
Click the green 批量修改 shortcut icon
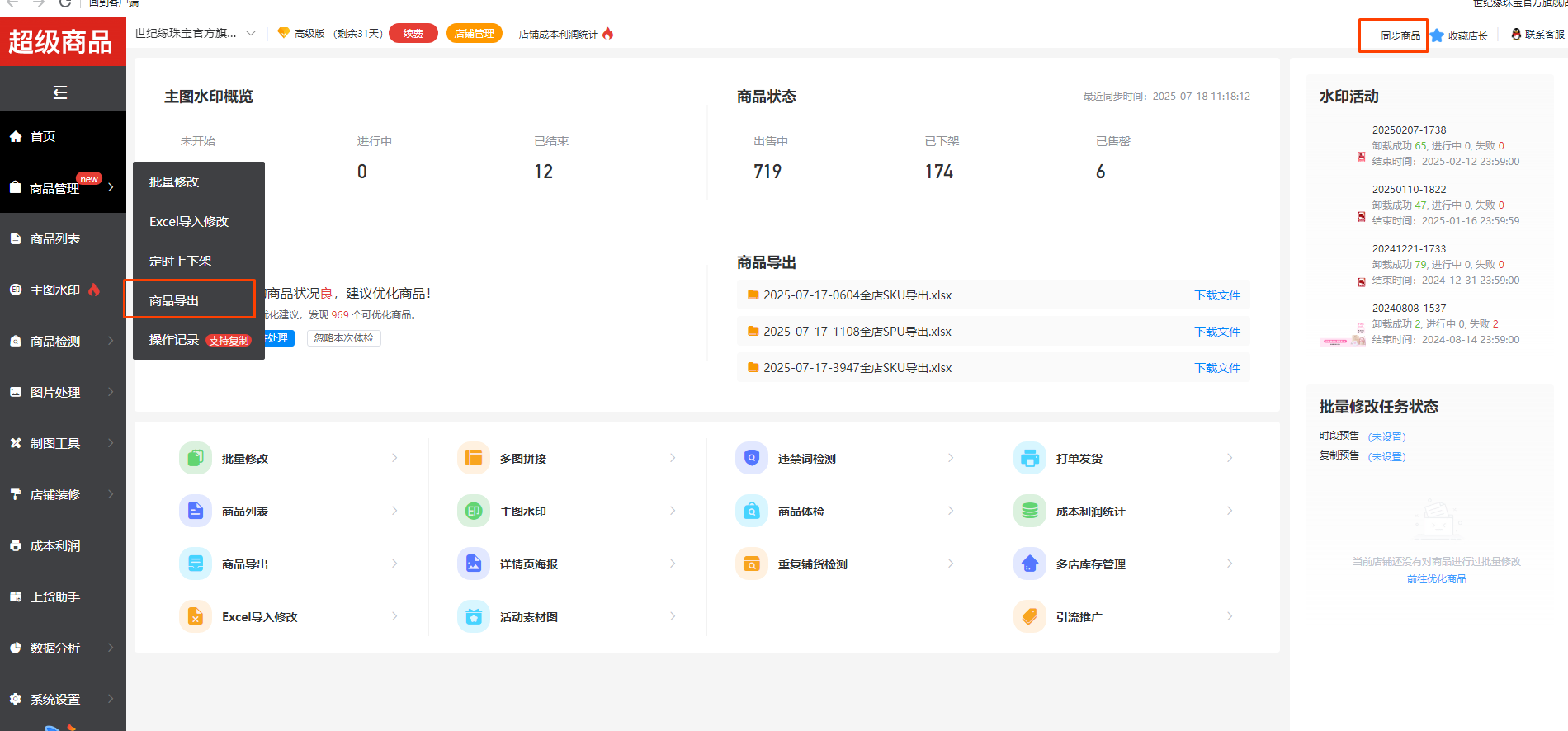click(x=195, y=458)
